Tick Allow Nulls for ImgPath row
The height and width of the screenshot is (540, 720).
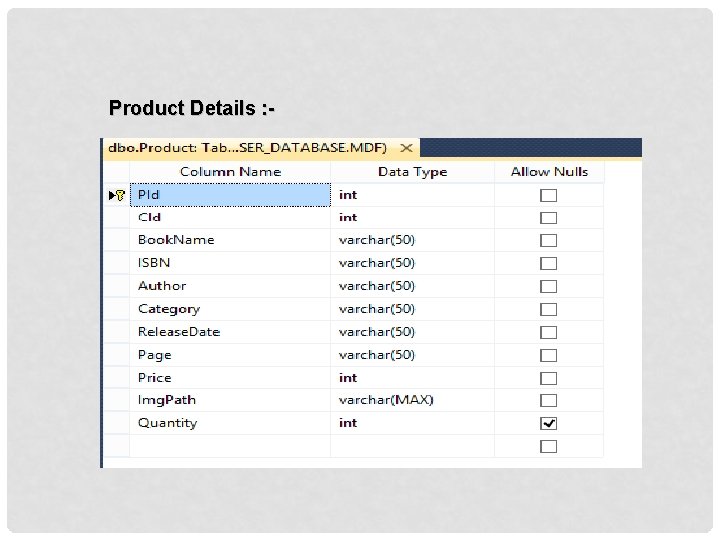point(548,400)
